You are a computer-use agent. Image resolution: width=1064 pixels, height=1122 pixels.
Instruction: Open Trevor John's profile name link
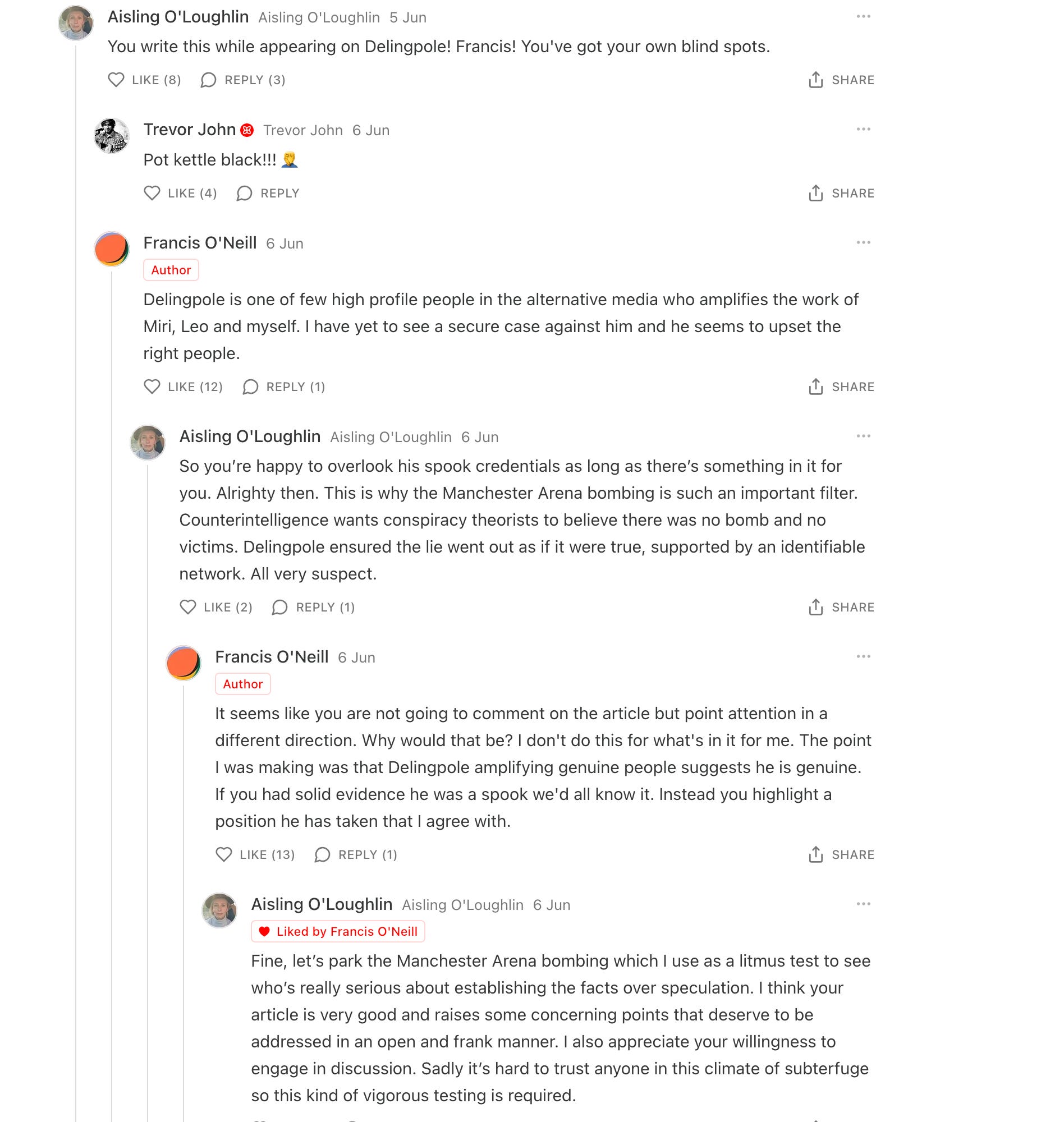point(190,130)
